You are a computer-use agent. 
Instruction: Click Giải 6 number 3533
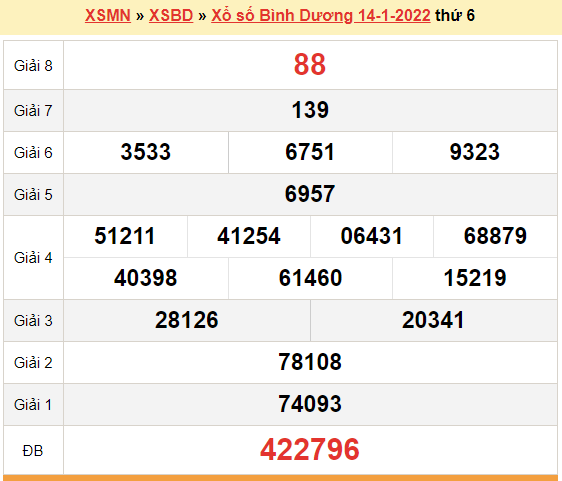(x=146, y=152)
